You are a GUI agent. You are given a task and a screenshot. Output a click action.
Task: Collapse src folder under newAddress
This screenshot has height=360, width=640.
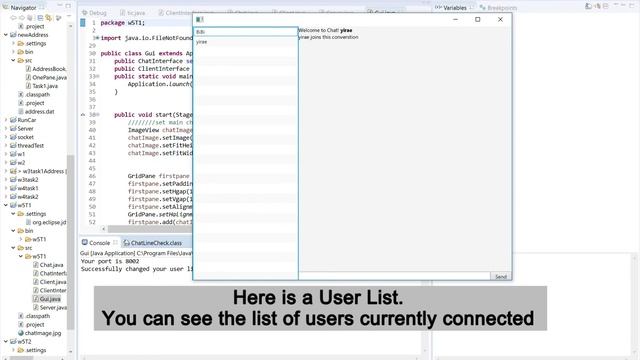tap(13, 60)
